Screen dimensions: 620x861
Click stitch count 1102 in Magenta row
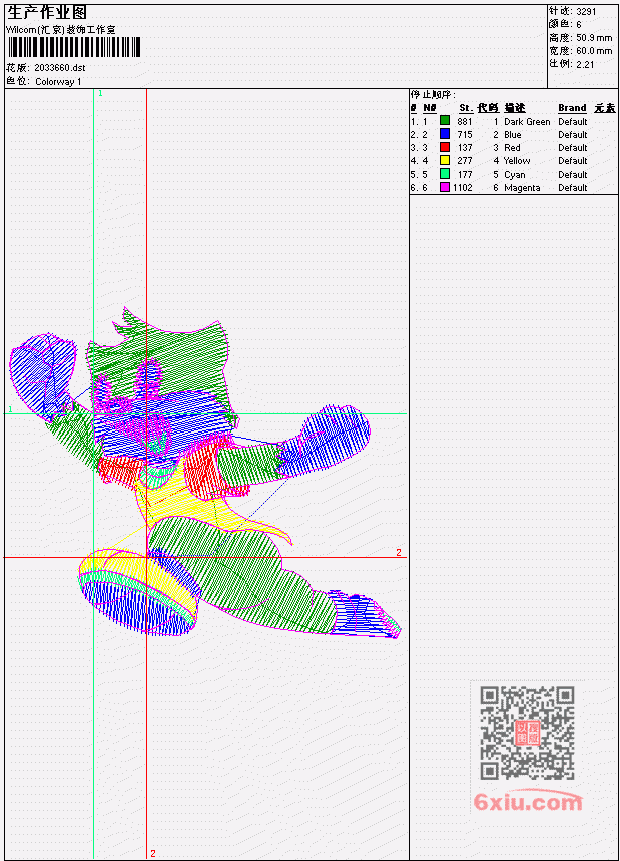click(x=463, y=188)
